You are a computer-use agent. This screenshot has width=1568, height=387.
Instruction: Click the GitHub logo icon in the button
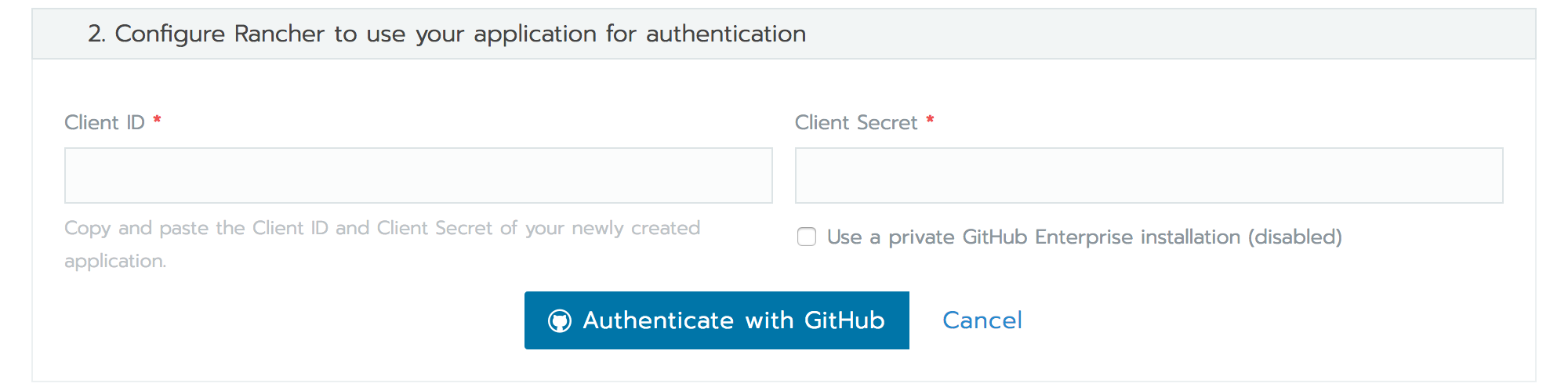coord(559,321)
